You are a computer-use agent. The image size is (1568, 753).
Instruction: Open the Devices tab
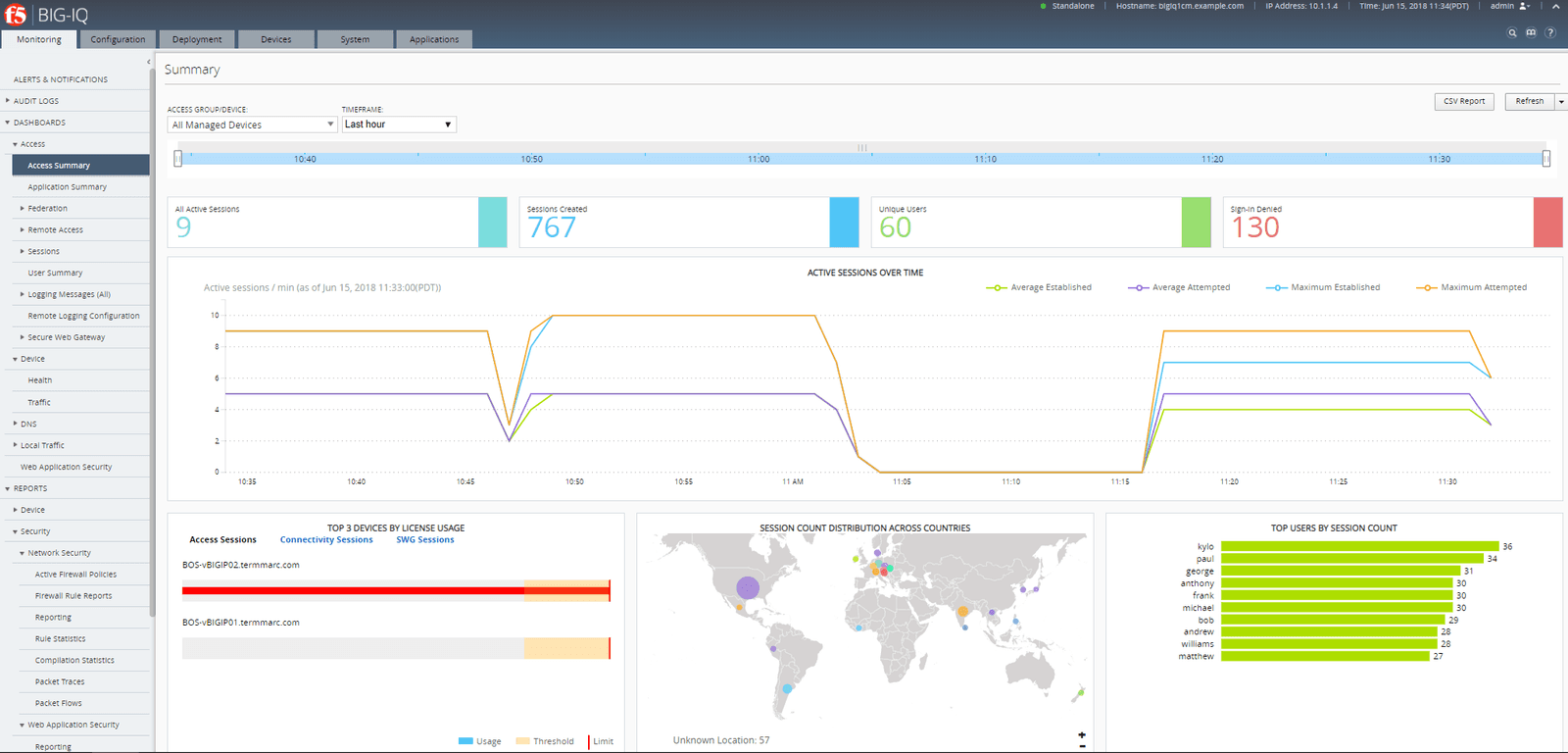click(x=275, y=39)
